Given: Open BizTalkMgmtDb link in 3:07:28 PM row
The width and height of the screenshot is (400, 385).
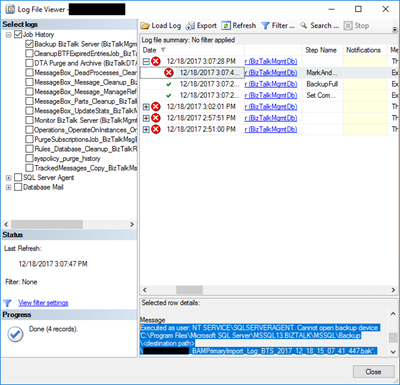Looking at the screenshot, I should click(x=271, y=61).
